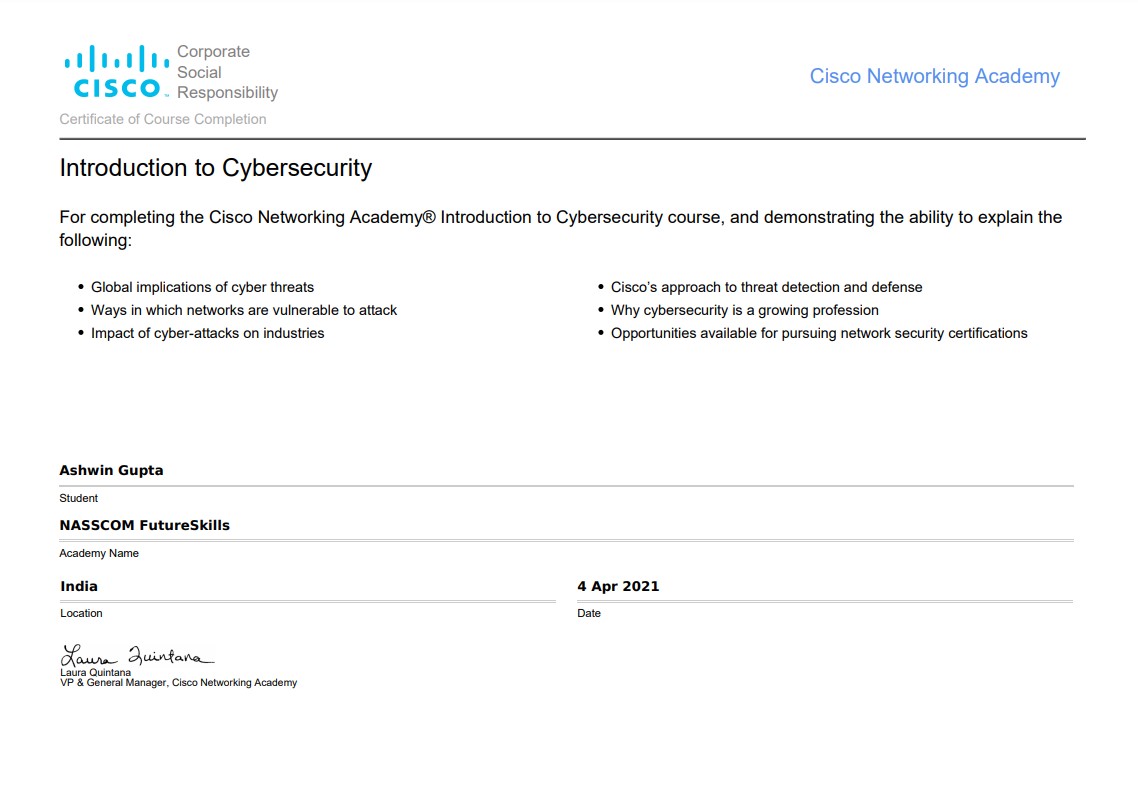The width and height of the screenshot is (1138, 804).
Task: Click the network security certifications bullet
Action: tap(819, 334)
